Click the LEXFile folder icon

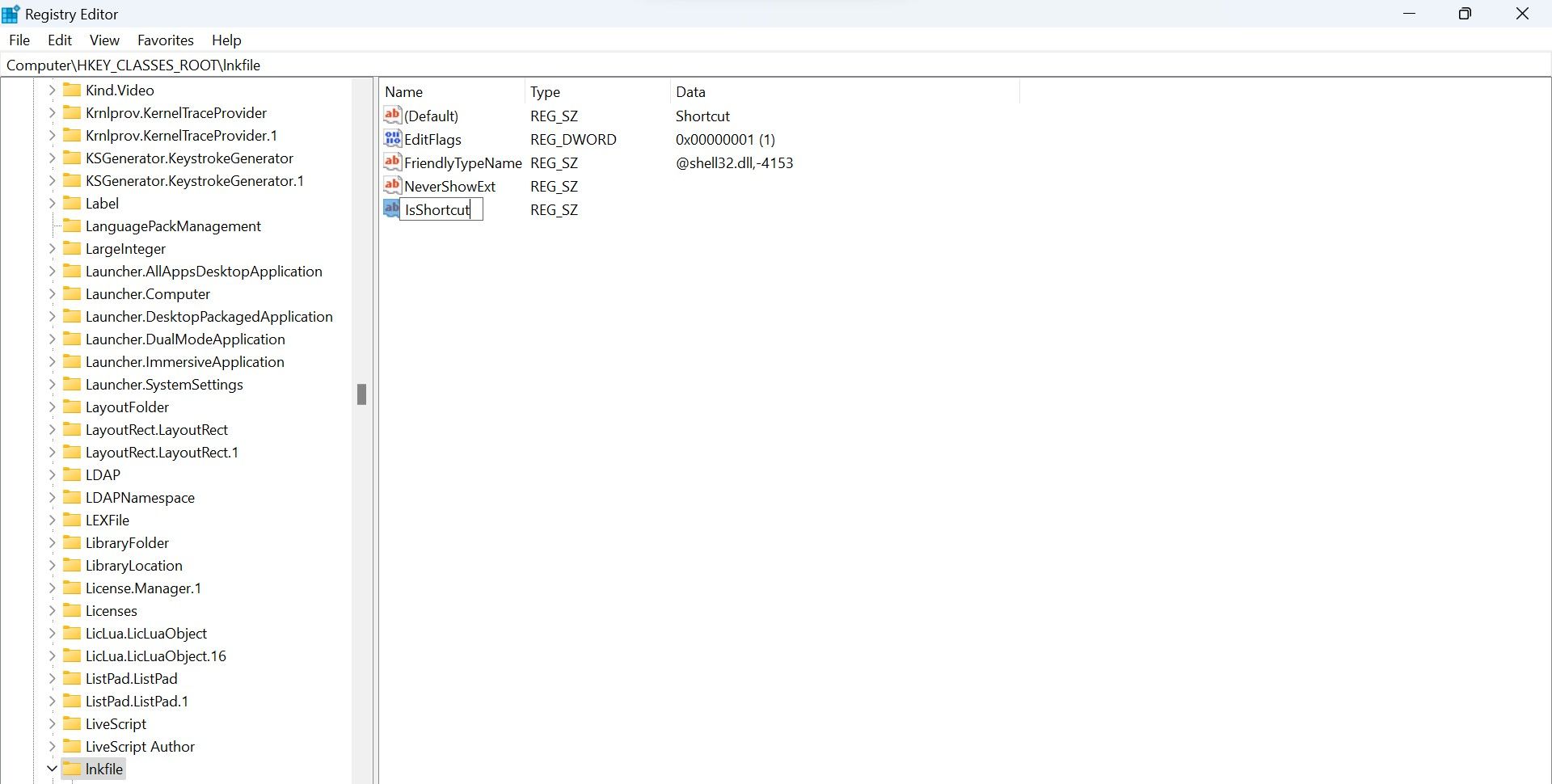click(72, 520)
